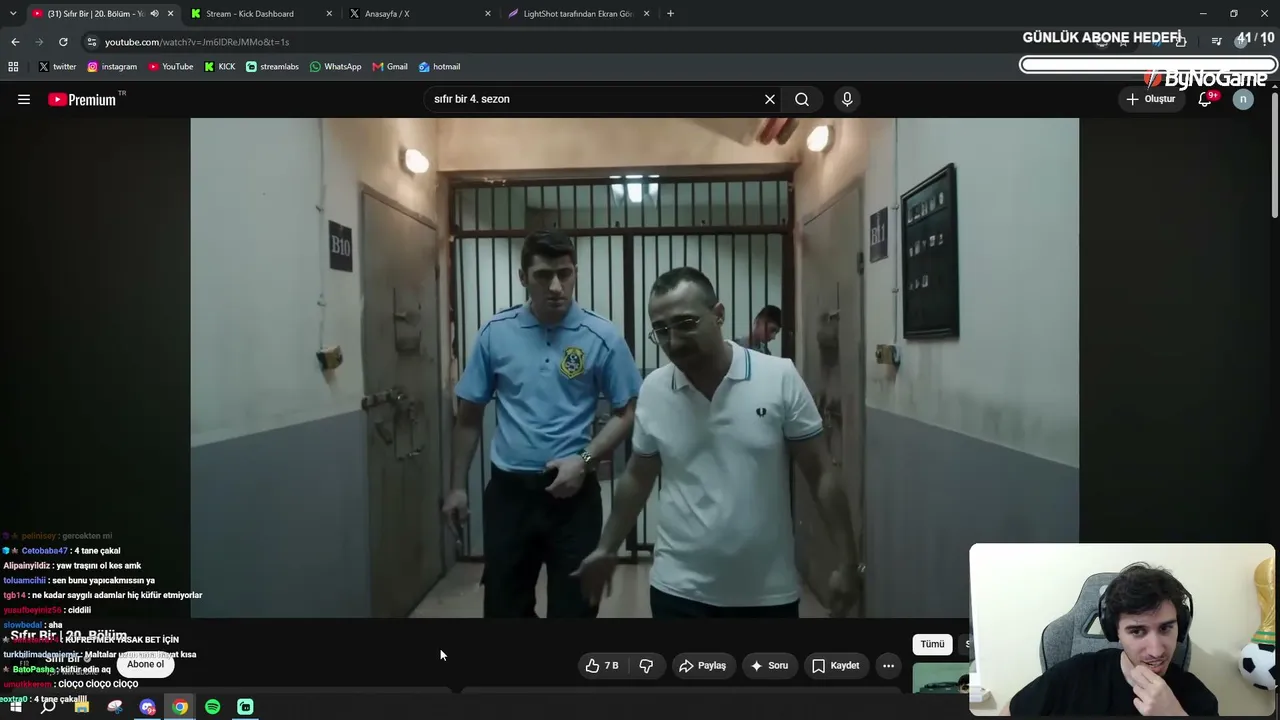
Task: Open the Soru ask button
Action: (769, 666)
